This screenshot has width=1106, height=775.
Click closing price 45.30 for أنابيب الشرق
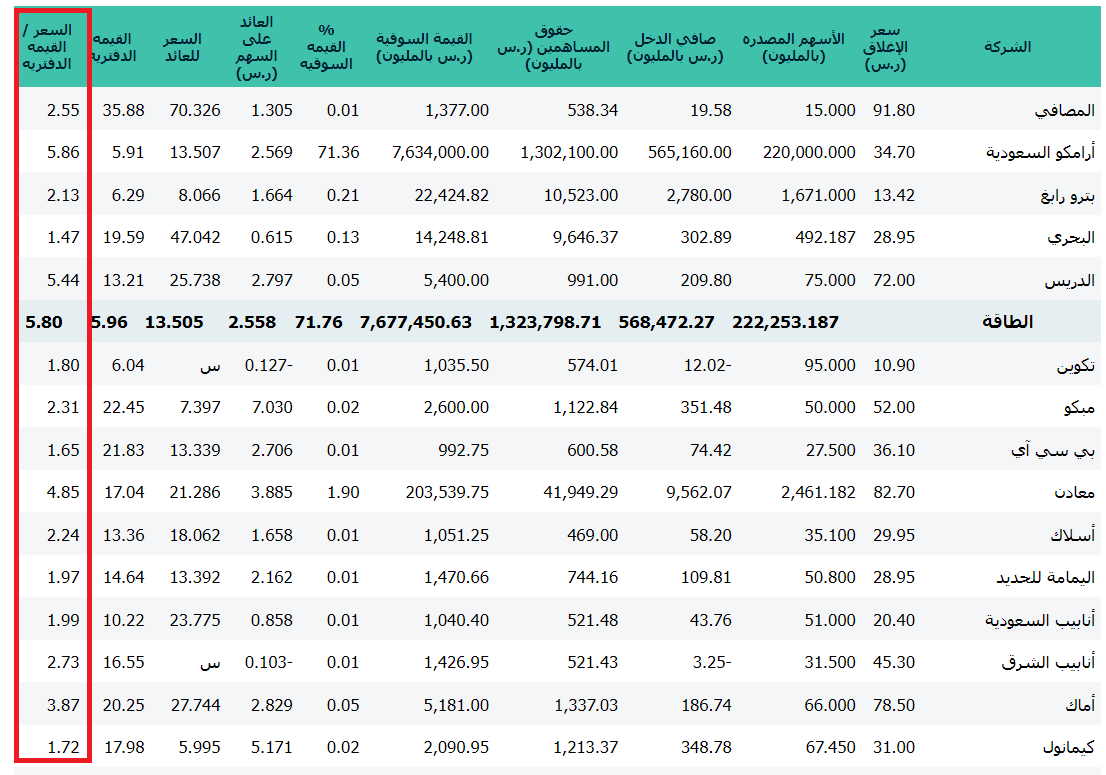[894, 663]
